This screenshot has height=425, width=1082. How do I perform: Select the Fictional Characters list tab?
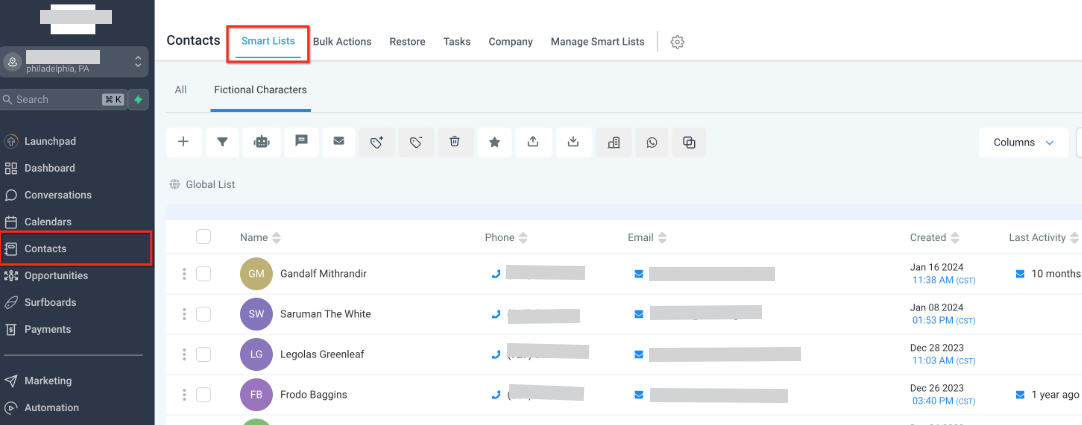pyautogui.click(x=260, y=90)
